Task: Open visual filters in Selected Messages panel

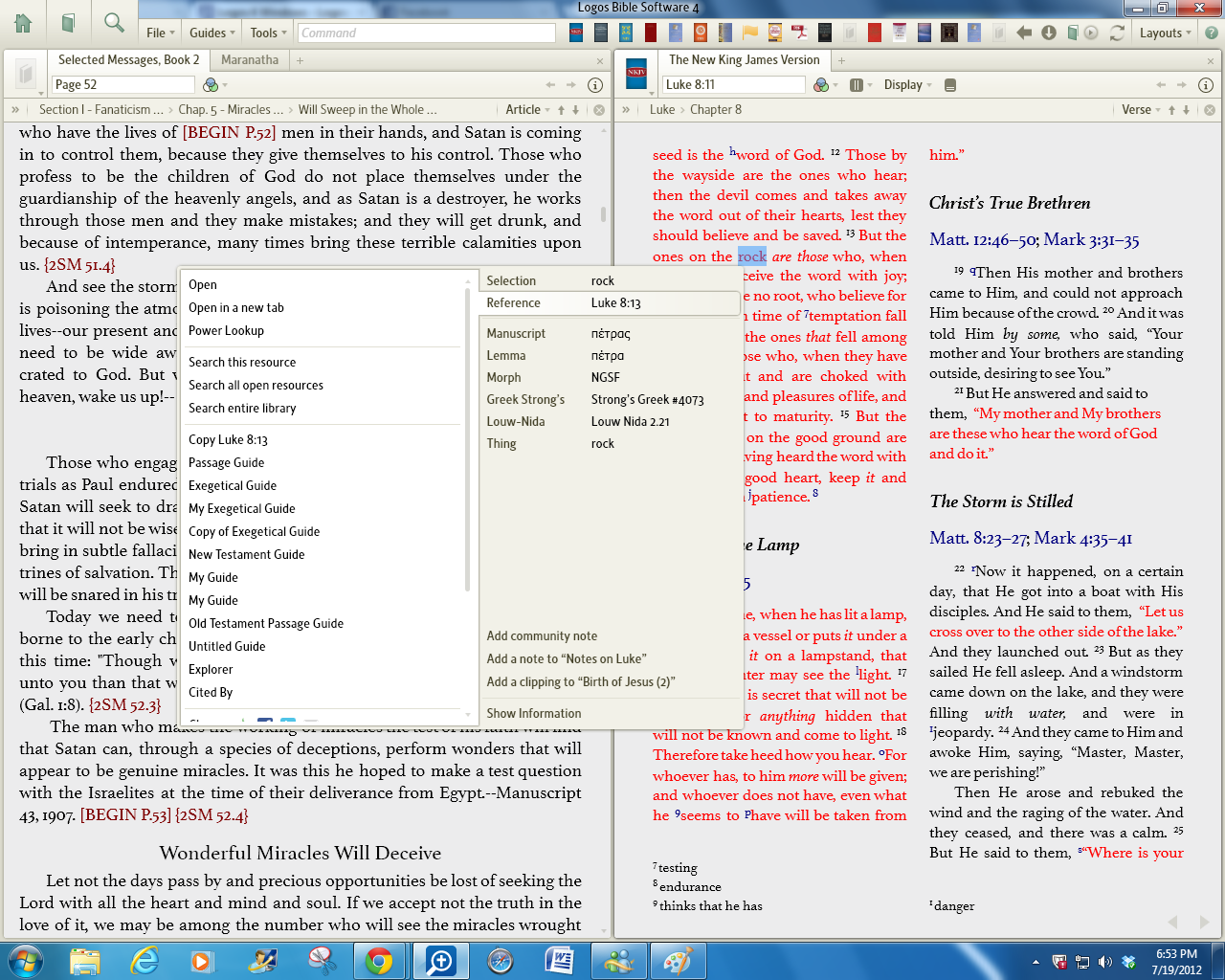Action: pos(212,85)
